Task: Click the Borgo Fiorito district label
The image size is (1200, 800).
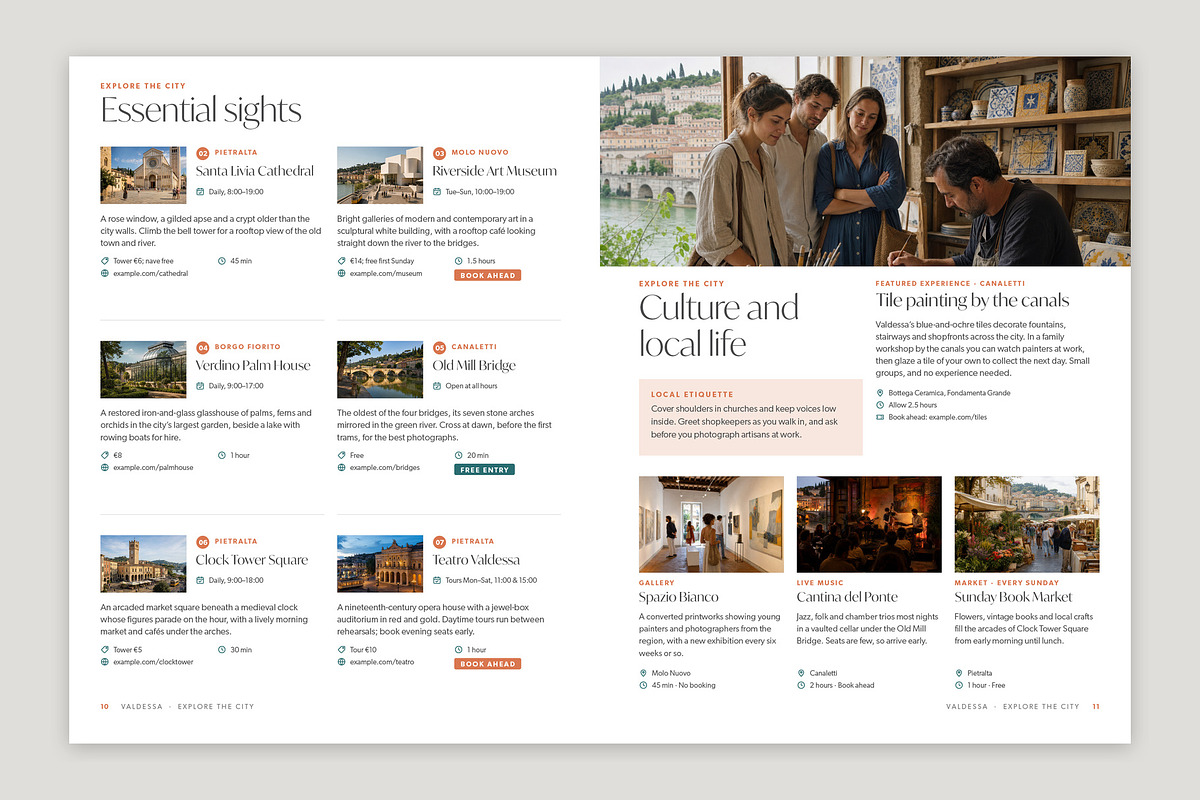Action: click(x=248, y=347)
